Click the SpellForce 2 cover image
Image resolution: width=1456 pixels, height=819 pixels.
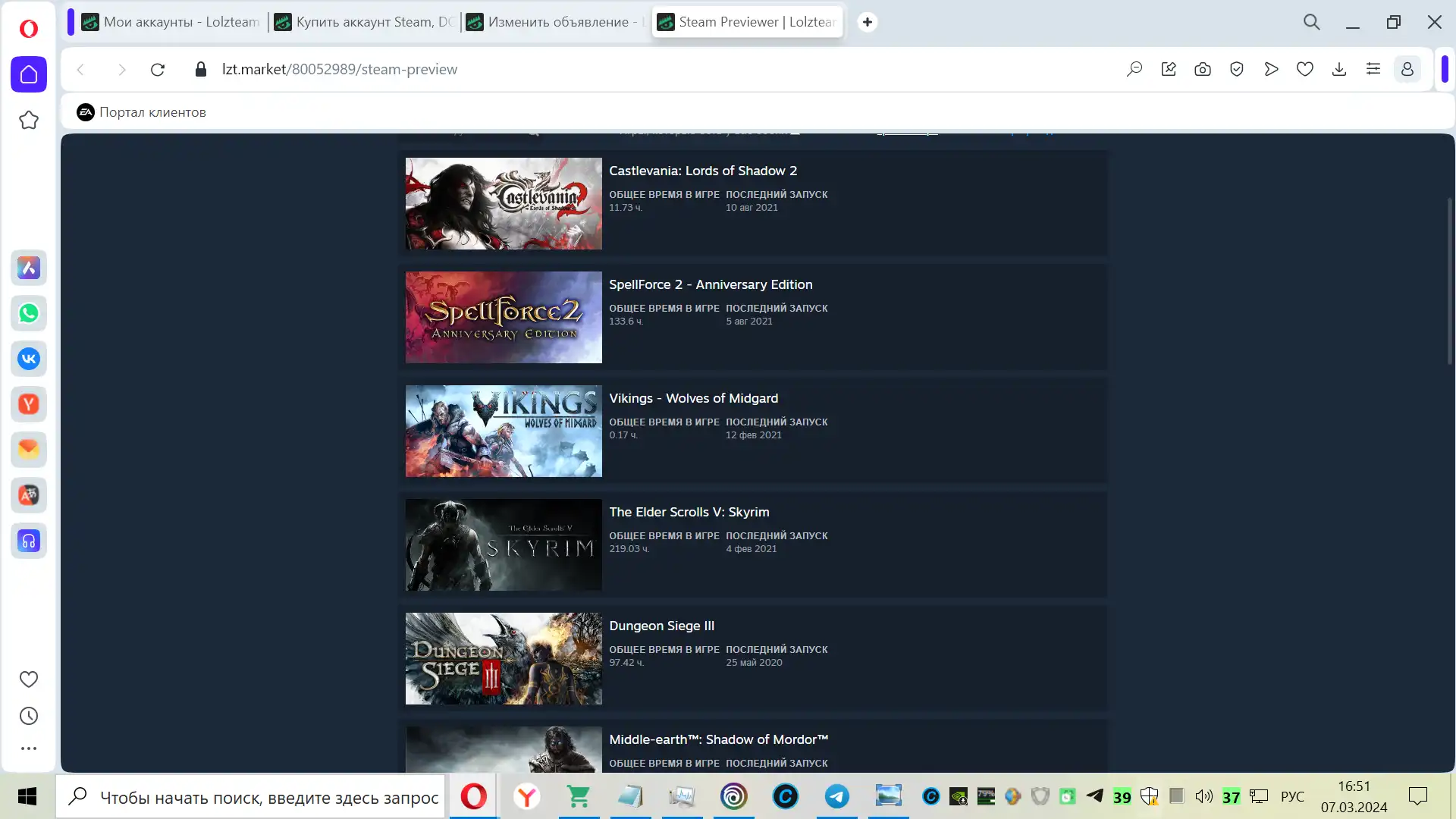[x=504, y=317]
